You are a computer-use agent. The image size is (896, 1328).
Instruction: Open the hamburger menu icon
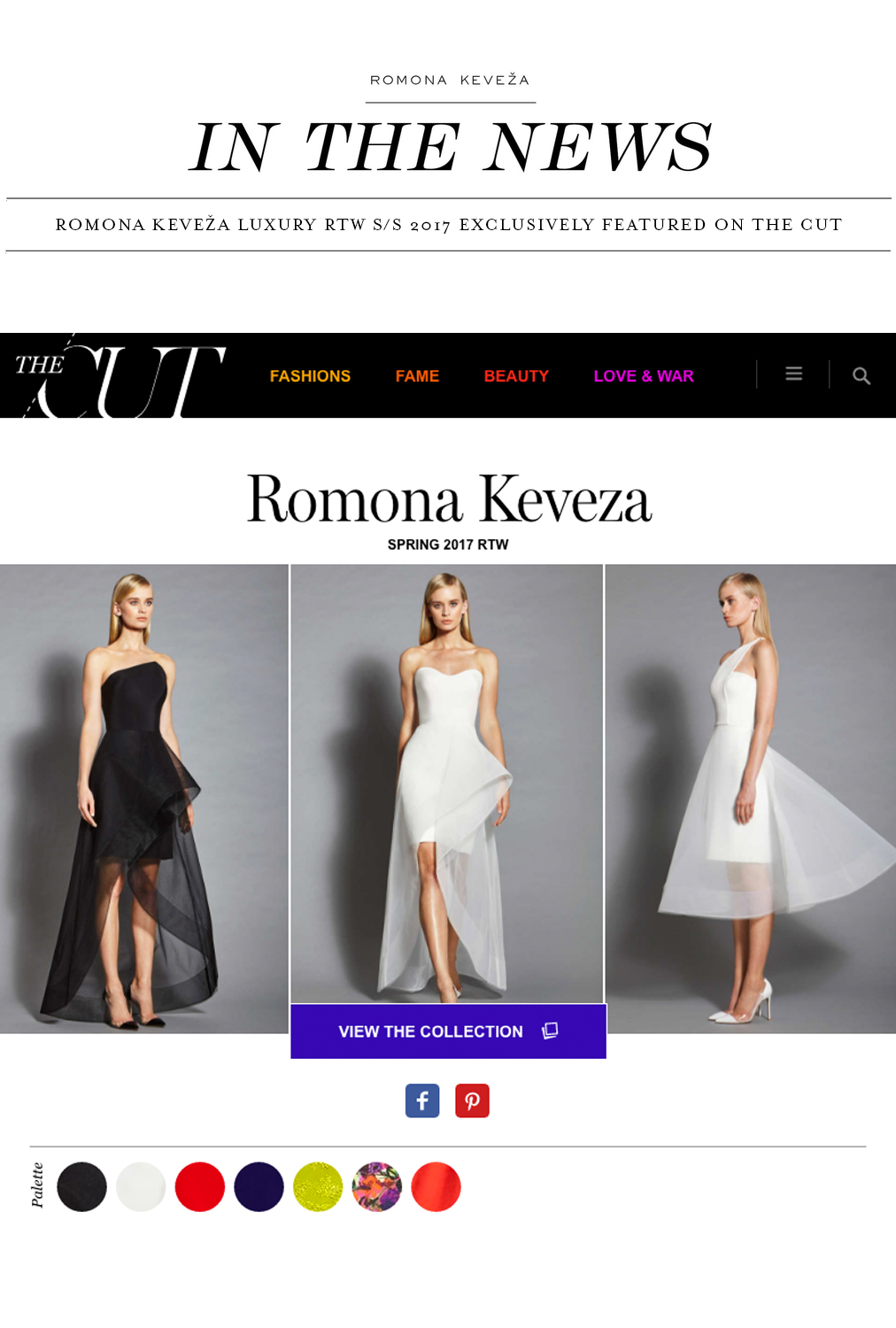[794, 374]
